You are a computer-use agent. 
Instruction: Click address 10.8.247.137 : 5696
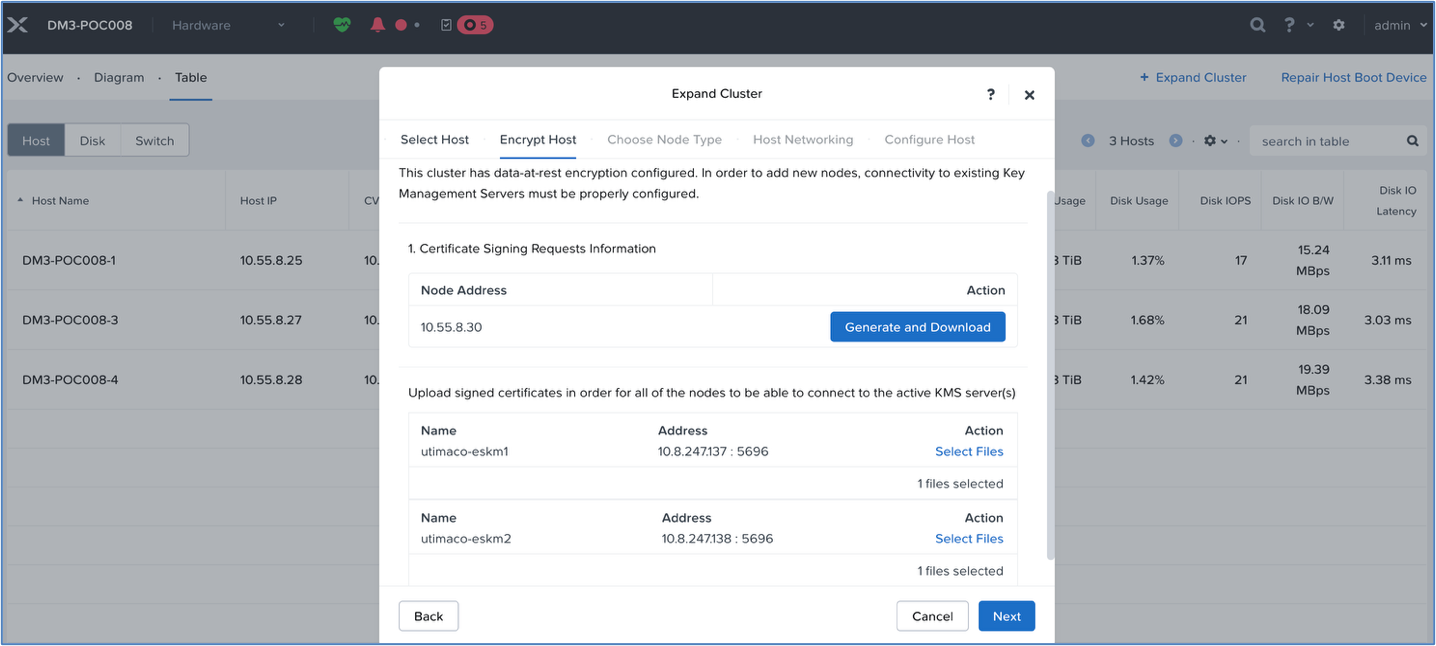(713, 451)
